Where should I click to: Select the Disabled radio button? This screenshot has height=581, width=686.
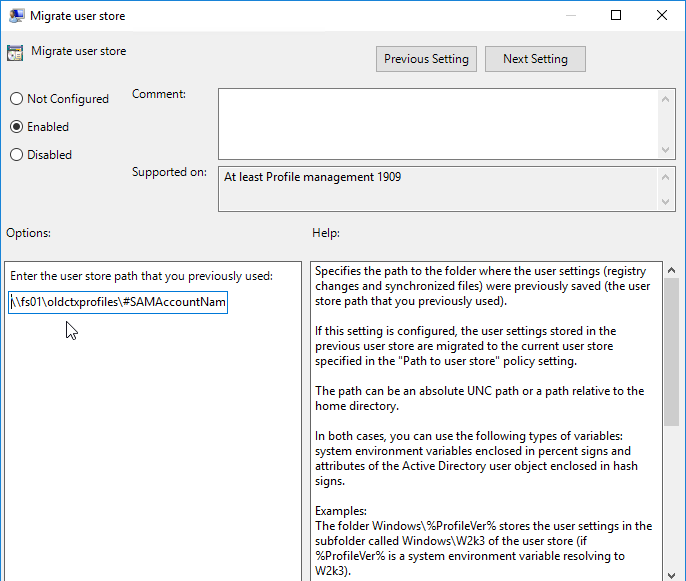pos(16,155)
